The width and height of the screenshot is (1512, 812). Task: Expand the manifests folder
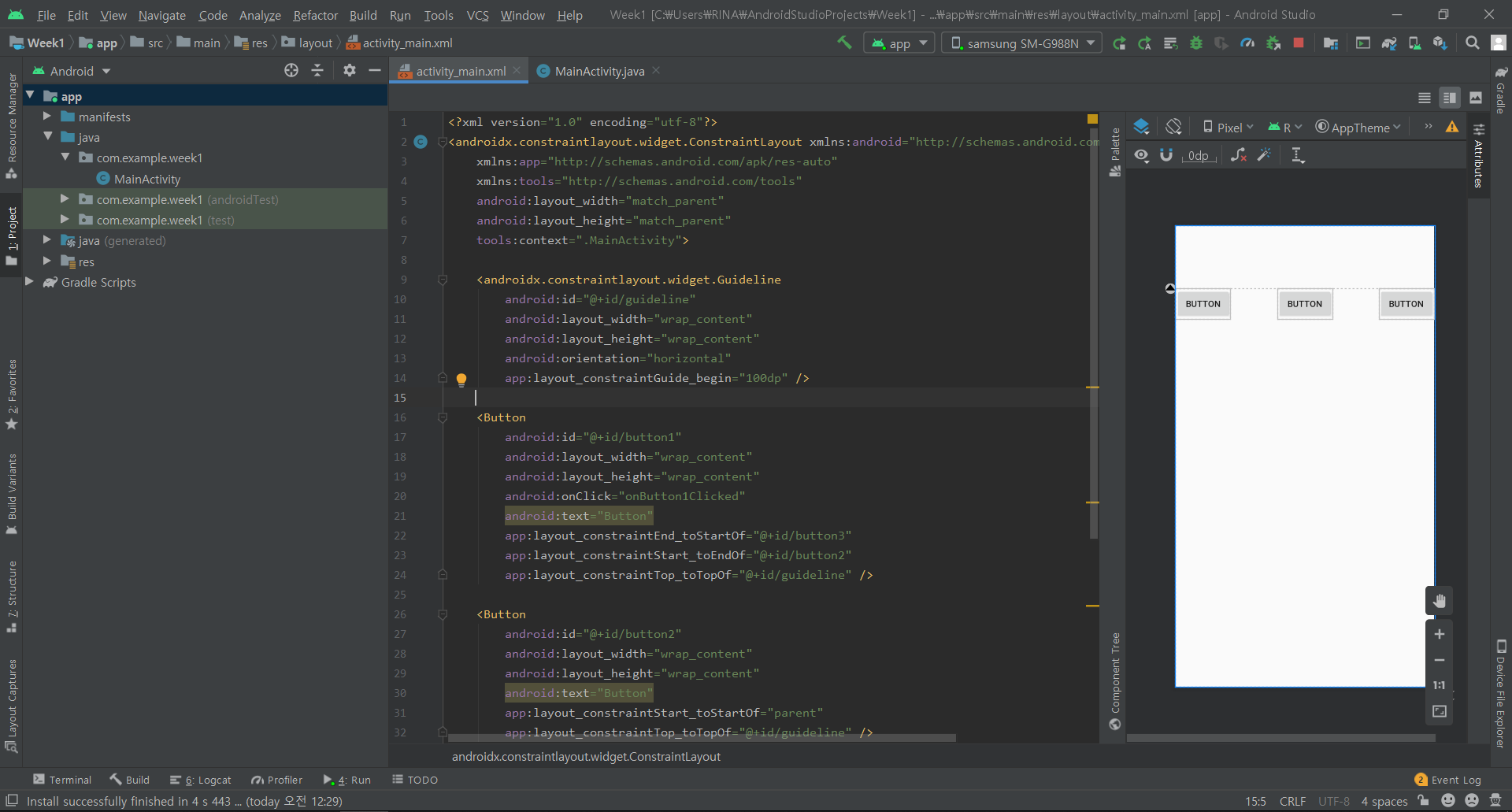[47, 116]
